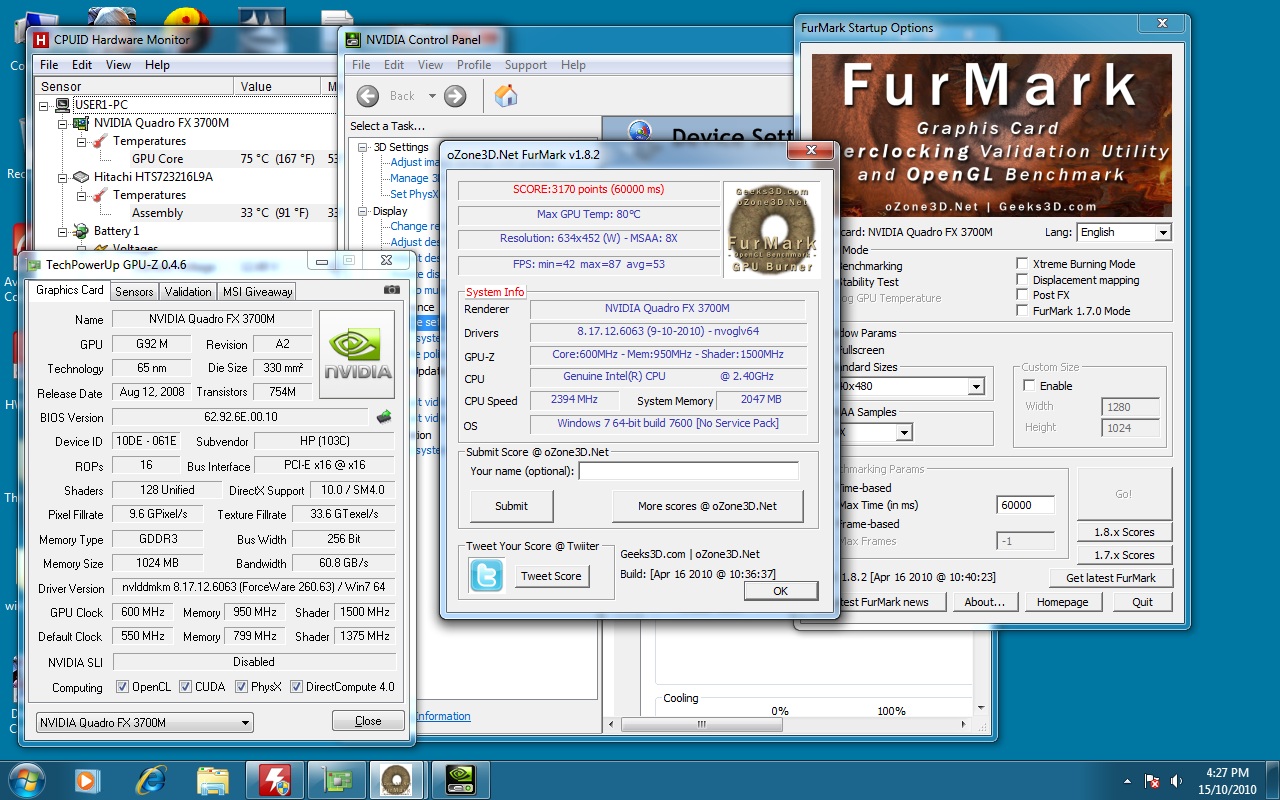Click the Back arrow in NVIDIA Control Panel
The image size is (1280, 800).
coord(368,96)
